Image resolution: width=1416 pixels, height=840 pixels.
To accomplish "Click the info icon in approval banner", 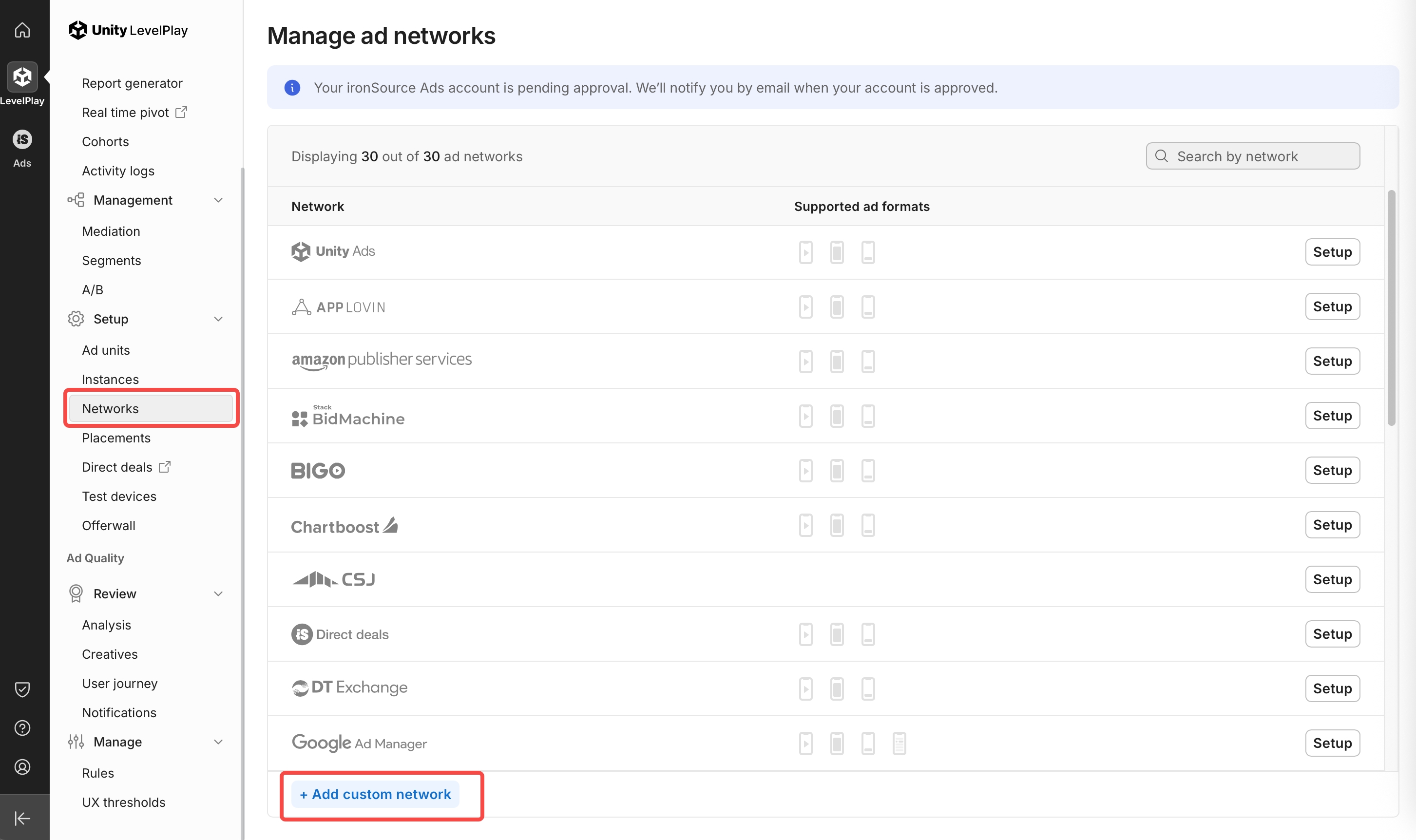I will click(x=292, y=88).
